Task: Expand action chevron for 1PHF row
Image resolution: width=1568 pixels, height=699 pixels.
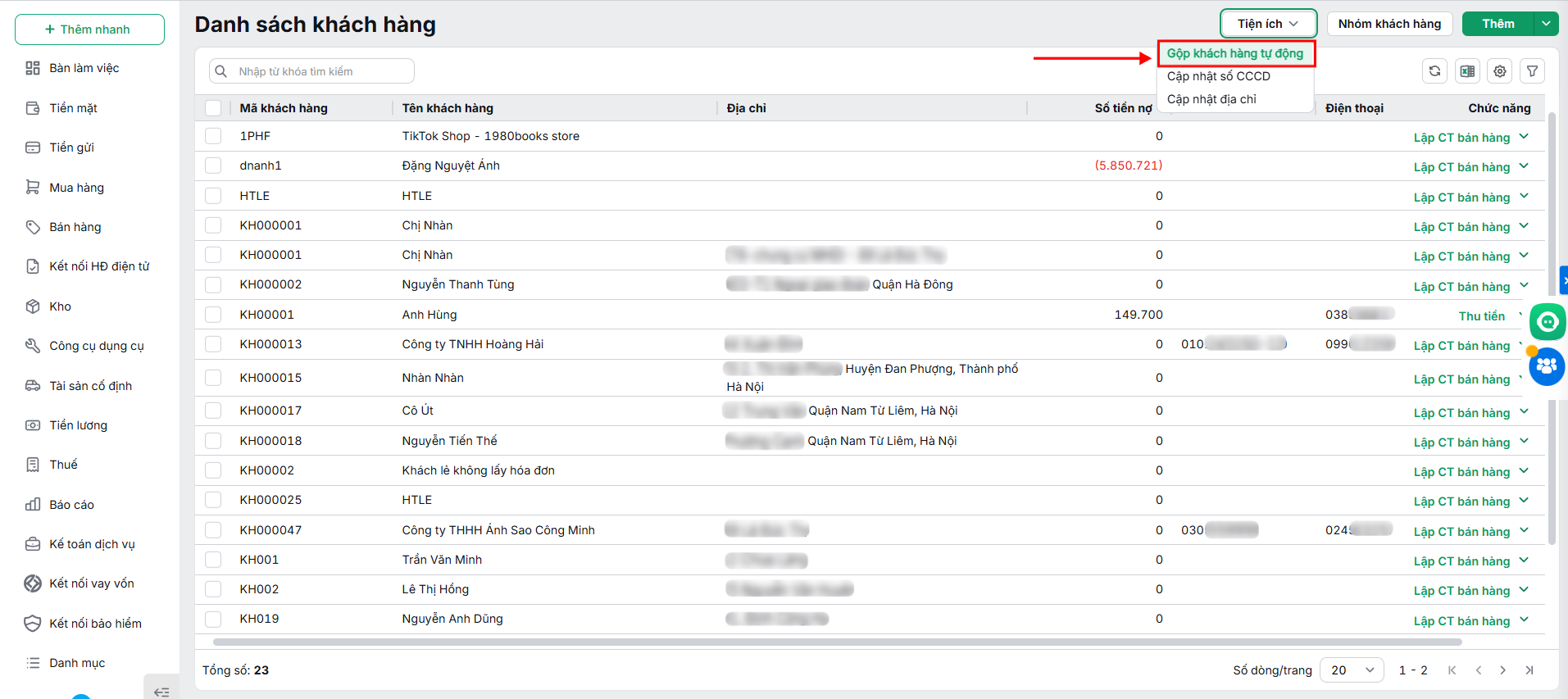Action: click(x=1524, y=137)
